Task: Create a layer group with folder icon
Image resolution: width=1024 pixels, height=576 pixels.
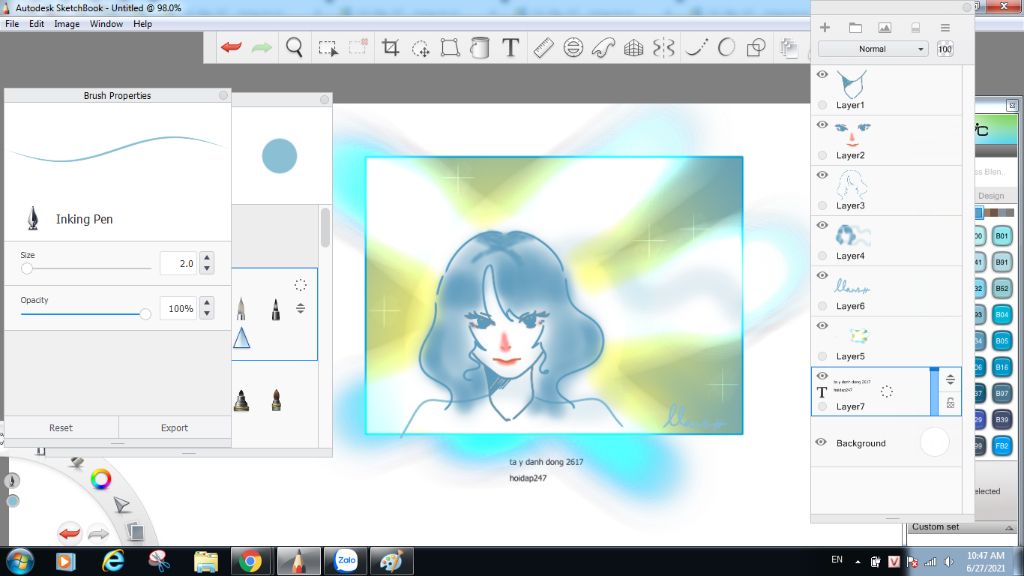Action: click(x=855, y=27)
